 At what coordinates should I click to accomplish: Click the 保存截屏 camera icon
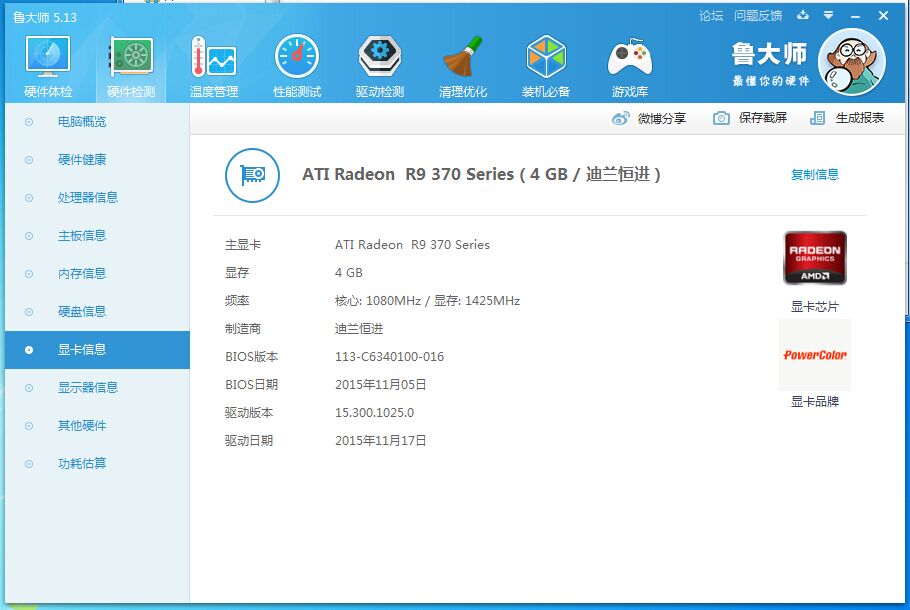click(721, 118)
